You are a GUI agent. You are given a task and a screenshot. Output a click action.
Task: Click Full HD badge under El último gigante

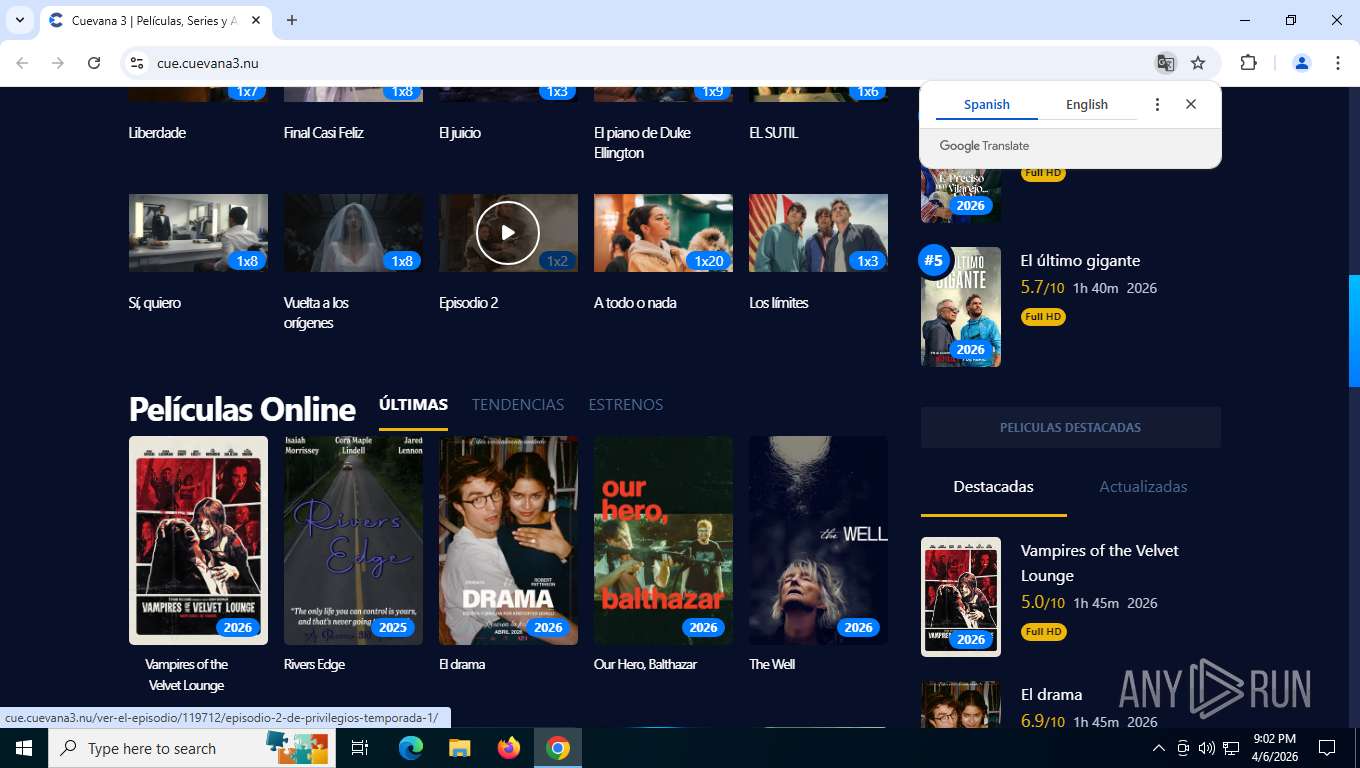tap(1043, 317)
